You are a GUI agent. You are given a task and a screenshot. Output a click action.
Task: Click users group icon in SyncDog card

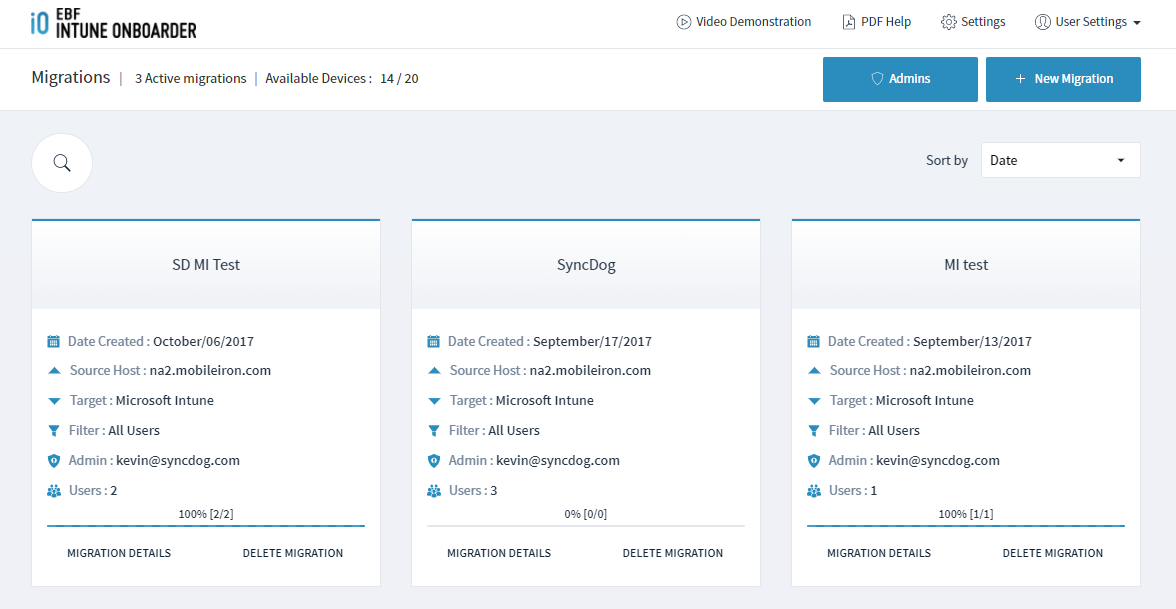point(434,491)
